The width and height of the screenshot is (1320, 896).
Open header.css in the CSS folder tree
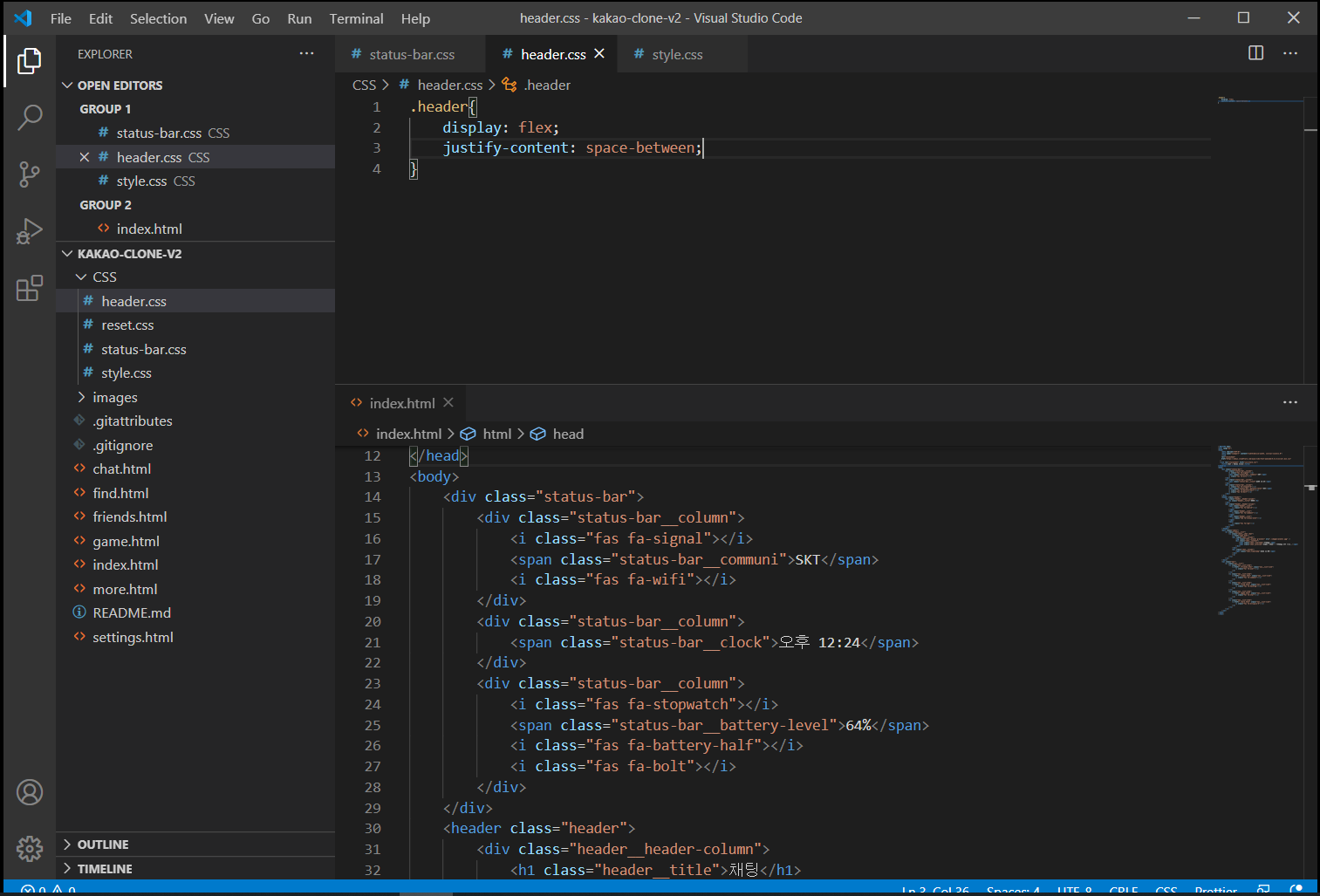(x=195, y=301)
